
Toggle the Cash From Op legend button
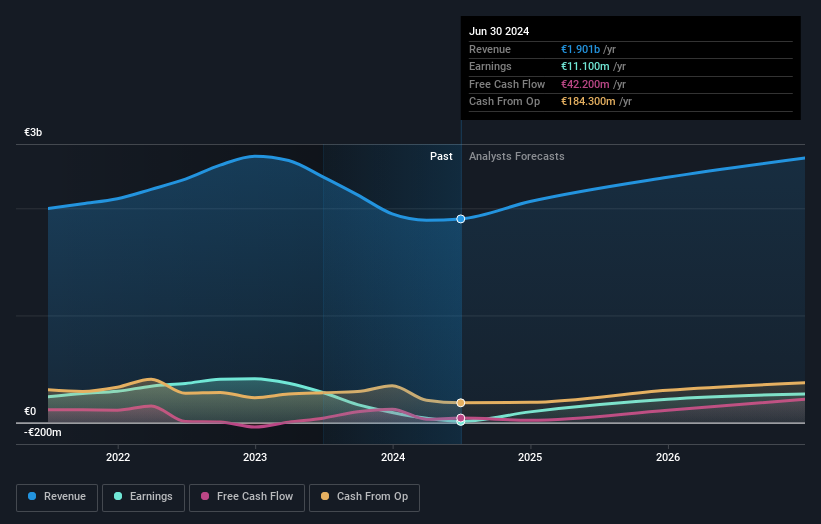click(x=364, y=497)
